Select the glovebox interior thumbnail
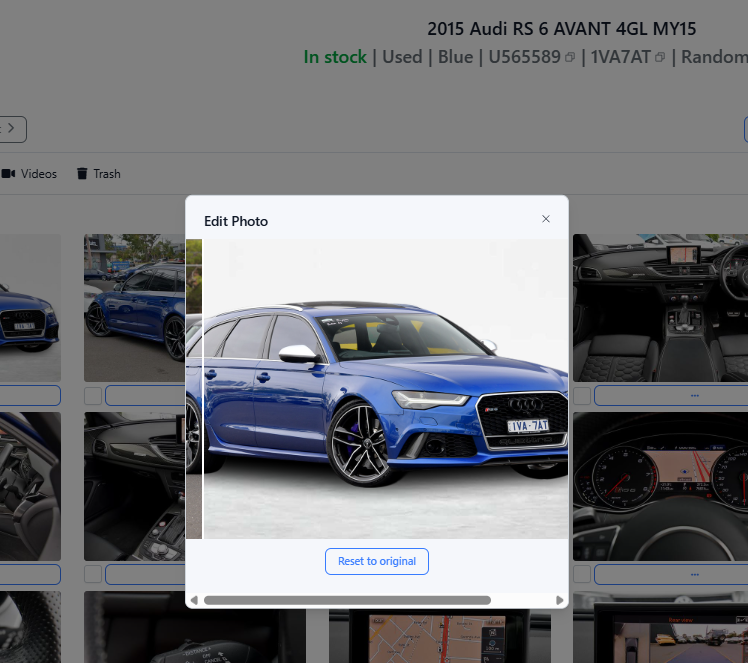 click(x=135, y=486)
